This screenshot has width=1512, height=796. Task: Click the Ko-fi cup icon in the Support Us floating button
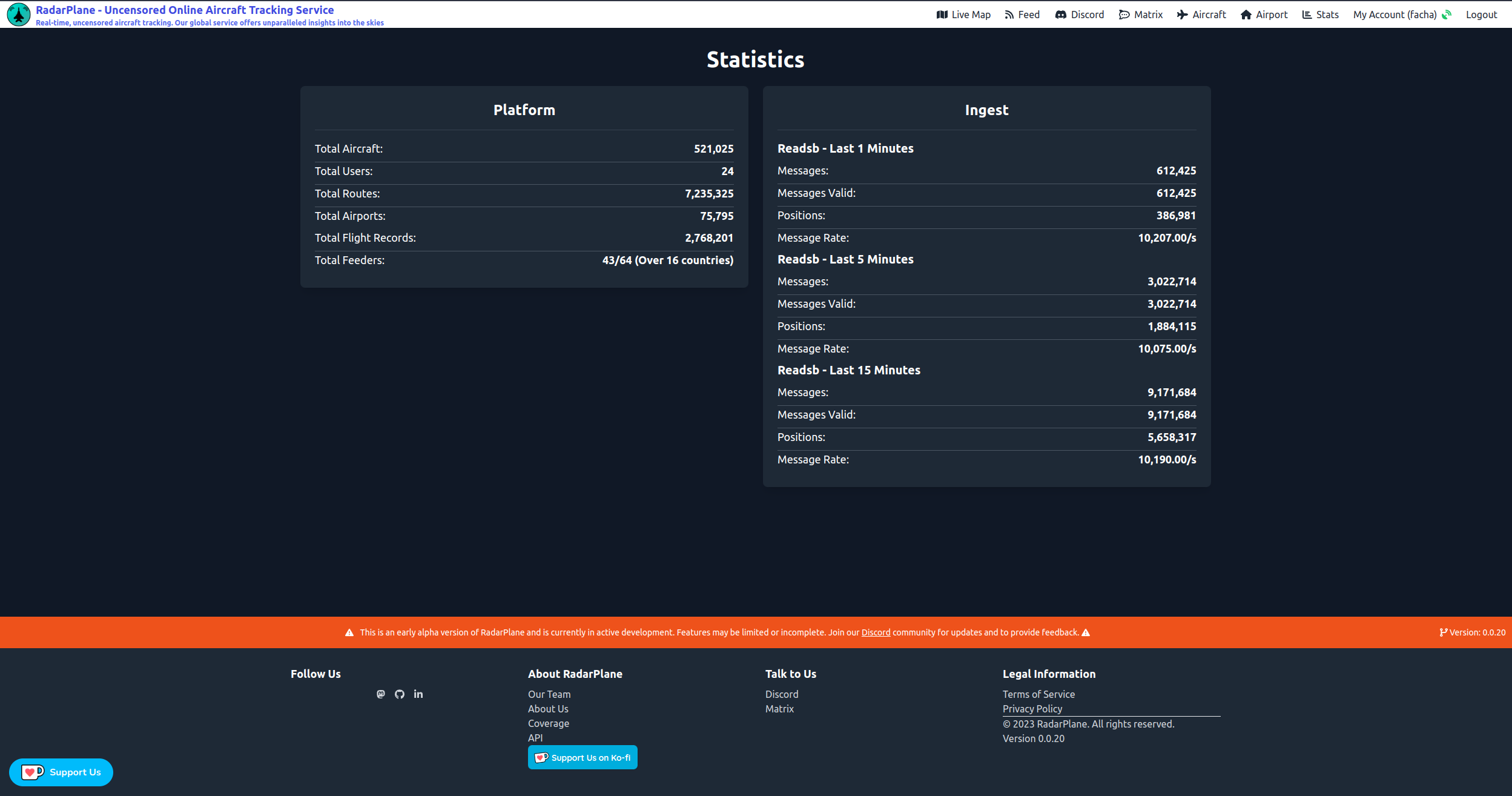click(x=33, y=772)
